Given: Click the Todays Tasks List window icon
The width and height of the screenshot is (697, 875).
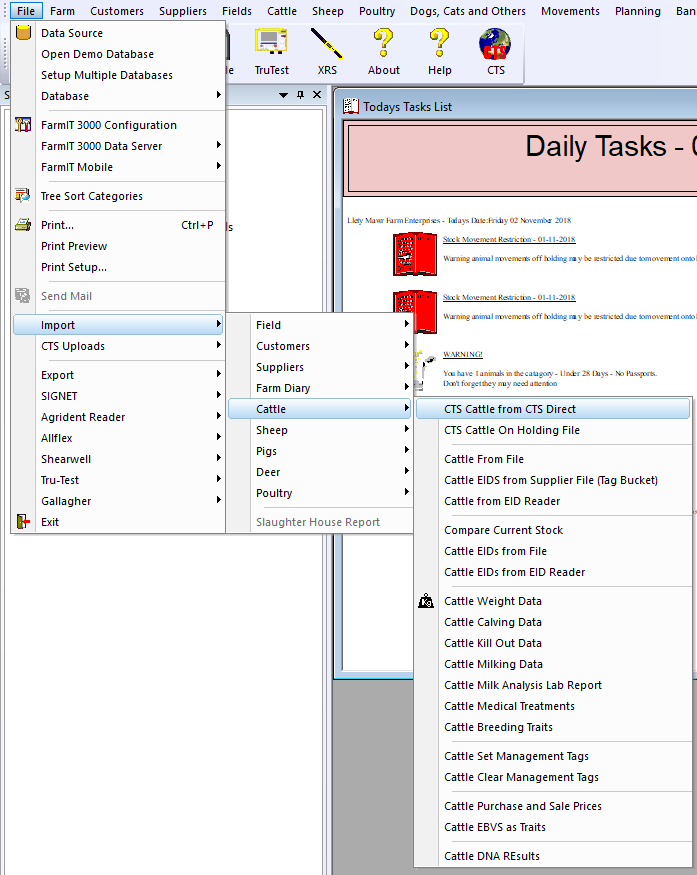Looking at the screenshot, I should coord(351,106).
